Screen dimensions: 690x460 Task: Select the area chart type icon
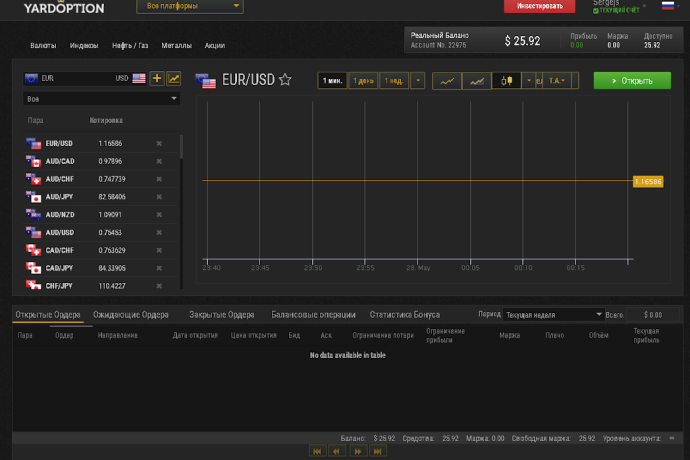pos(477,81)
